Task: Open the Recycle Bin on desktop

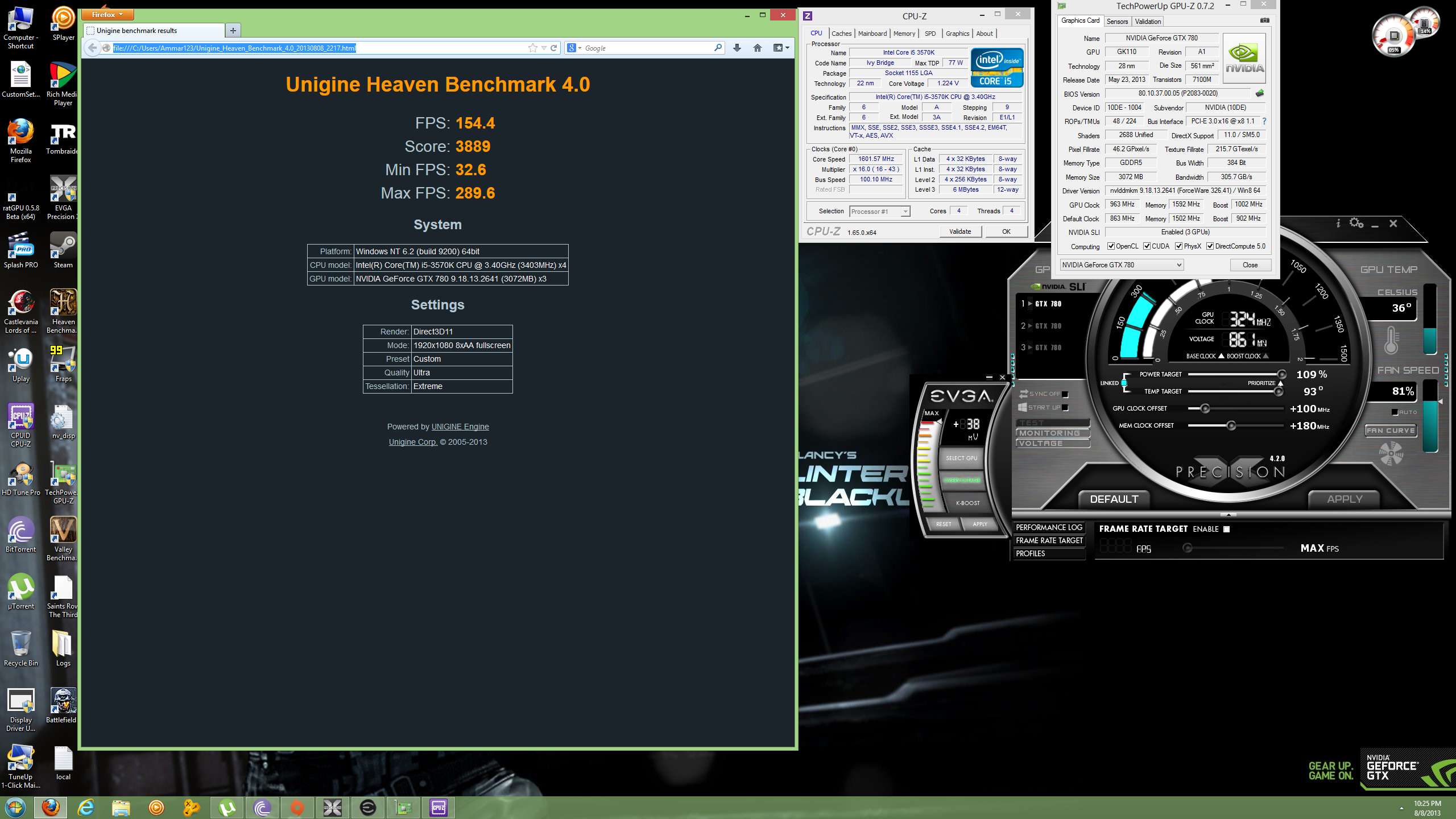Action: point(21,647)
